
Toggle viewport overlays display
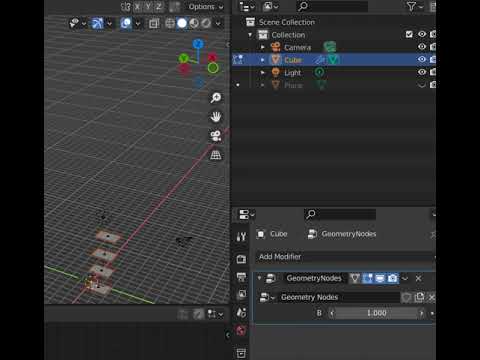tap(126, 23)
